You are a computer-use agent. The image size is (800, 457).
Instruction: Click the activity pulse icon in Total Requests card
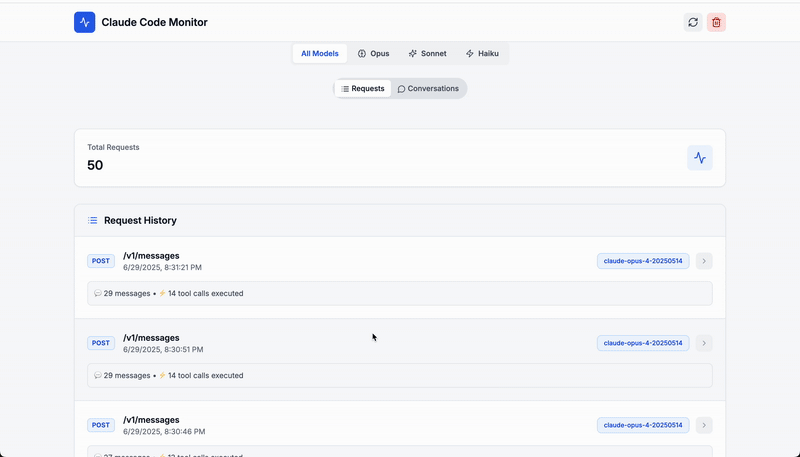point(700,158)
